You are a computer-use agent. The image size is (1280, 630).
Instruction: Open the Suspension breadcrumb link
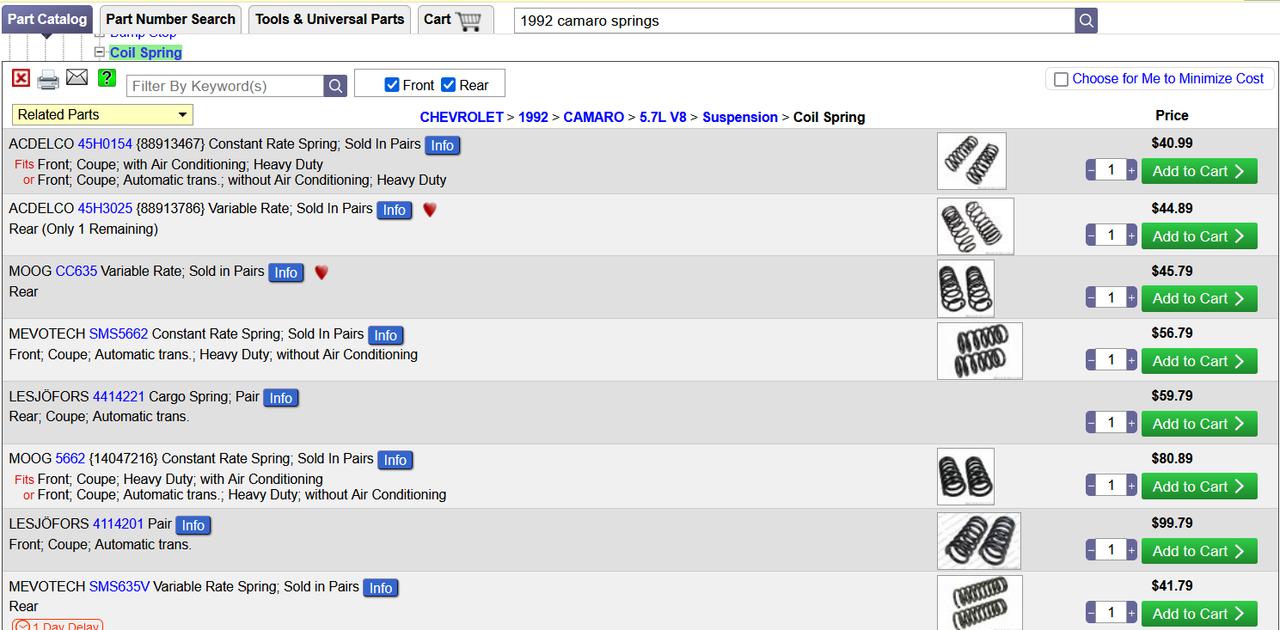click(x=739, y=117)
